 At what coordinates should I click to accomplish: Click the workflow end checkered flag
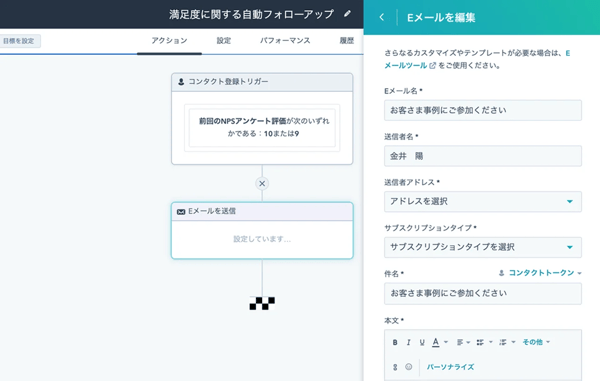coord(262,303)
